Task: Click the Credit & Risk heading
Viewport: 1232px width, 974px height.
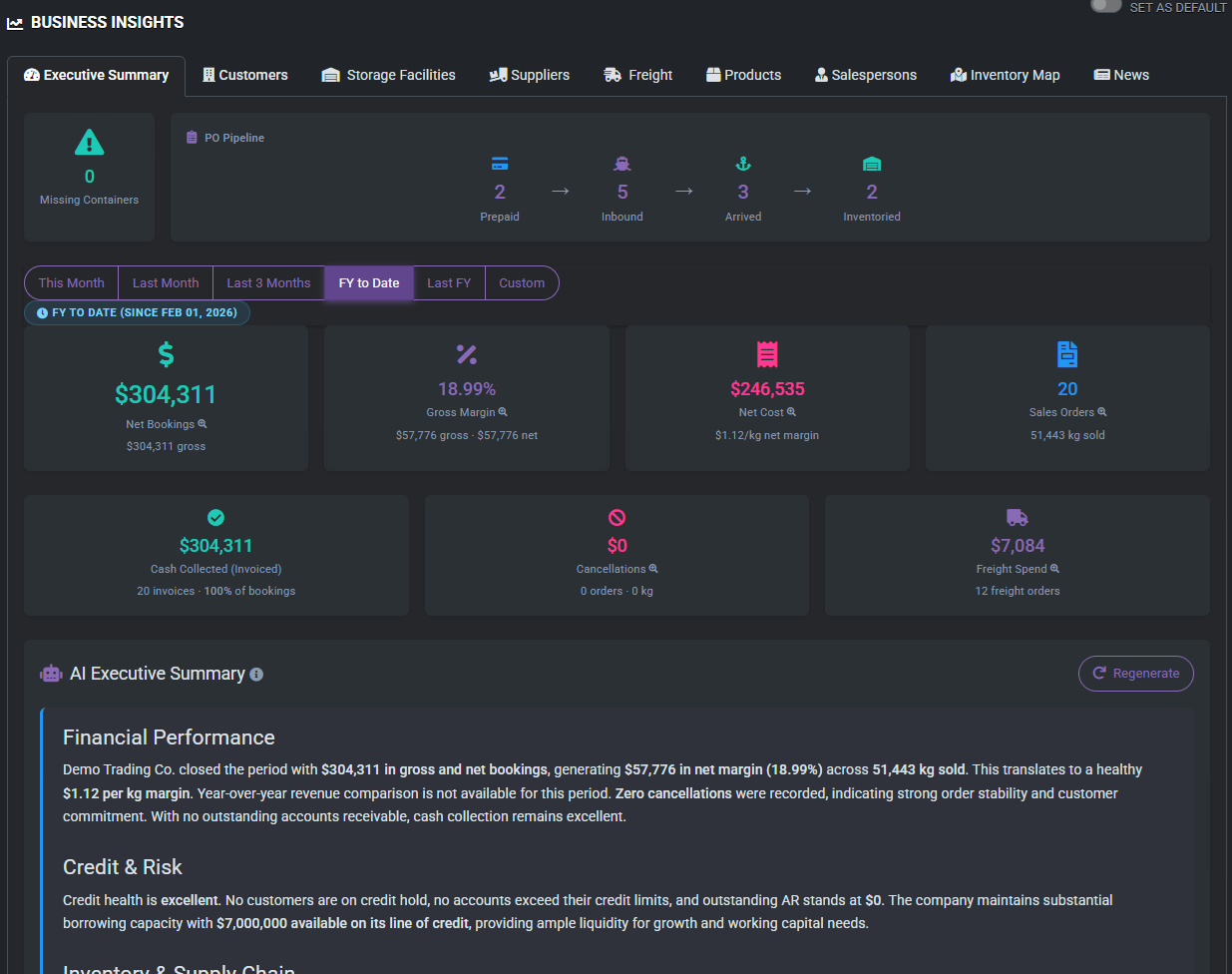Action: [x=123, y=867]
